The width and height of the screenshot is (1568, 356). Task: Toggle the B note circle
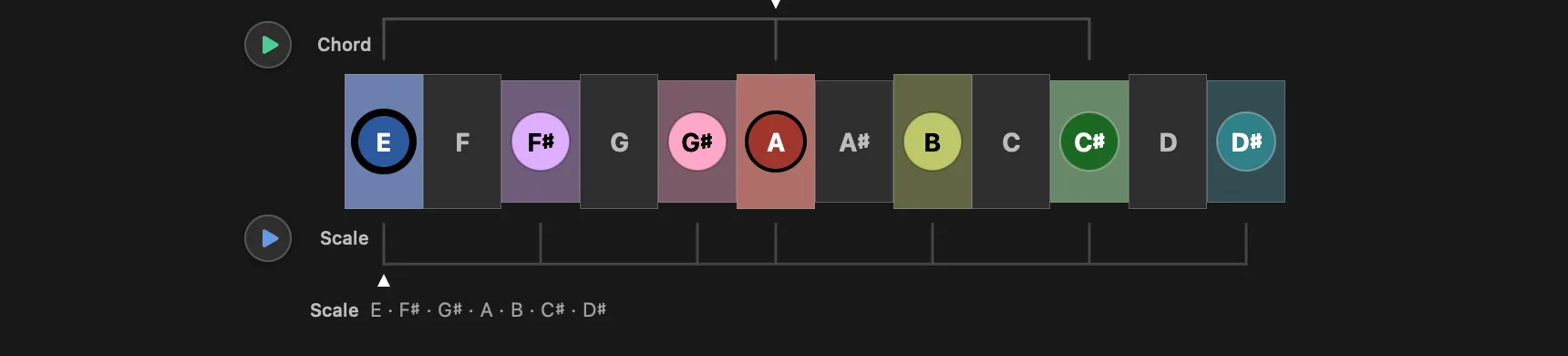[933, 141]
